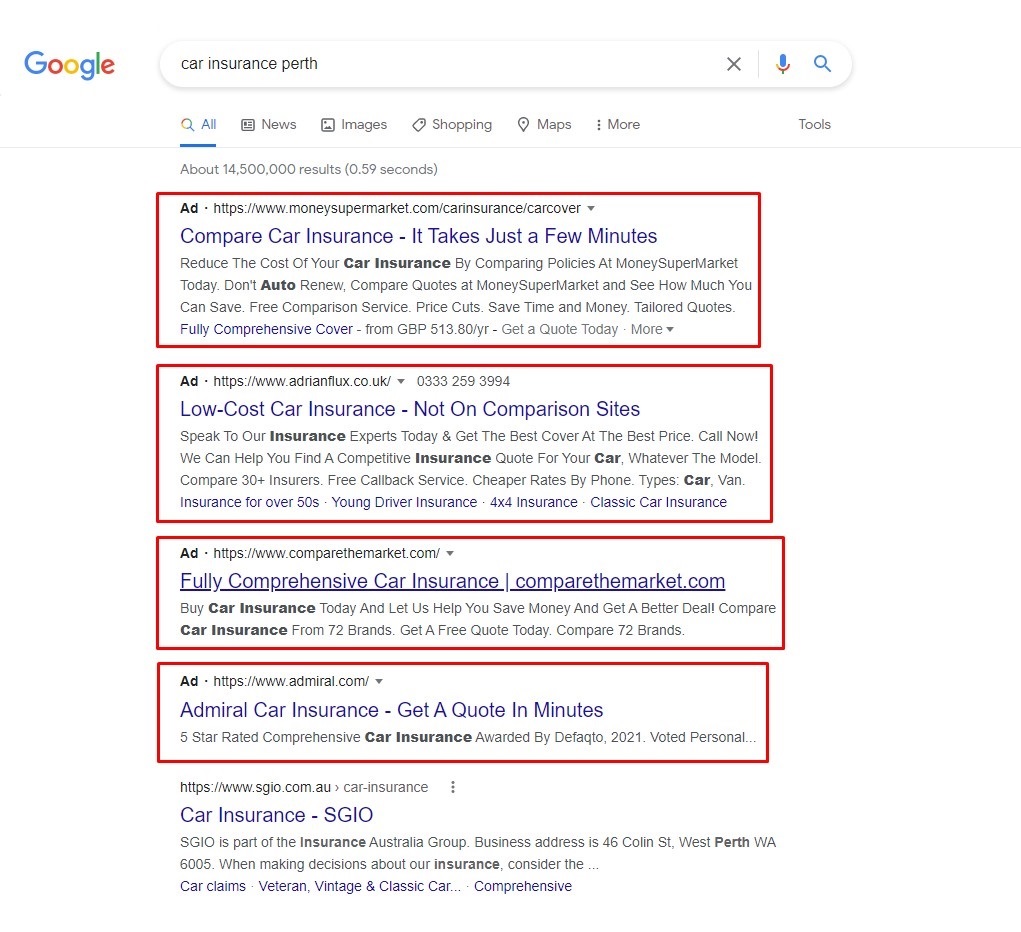
Task: Switch to the Images tab
Action: point(354,124)
